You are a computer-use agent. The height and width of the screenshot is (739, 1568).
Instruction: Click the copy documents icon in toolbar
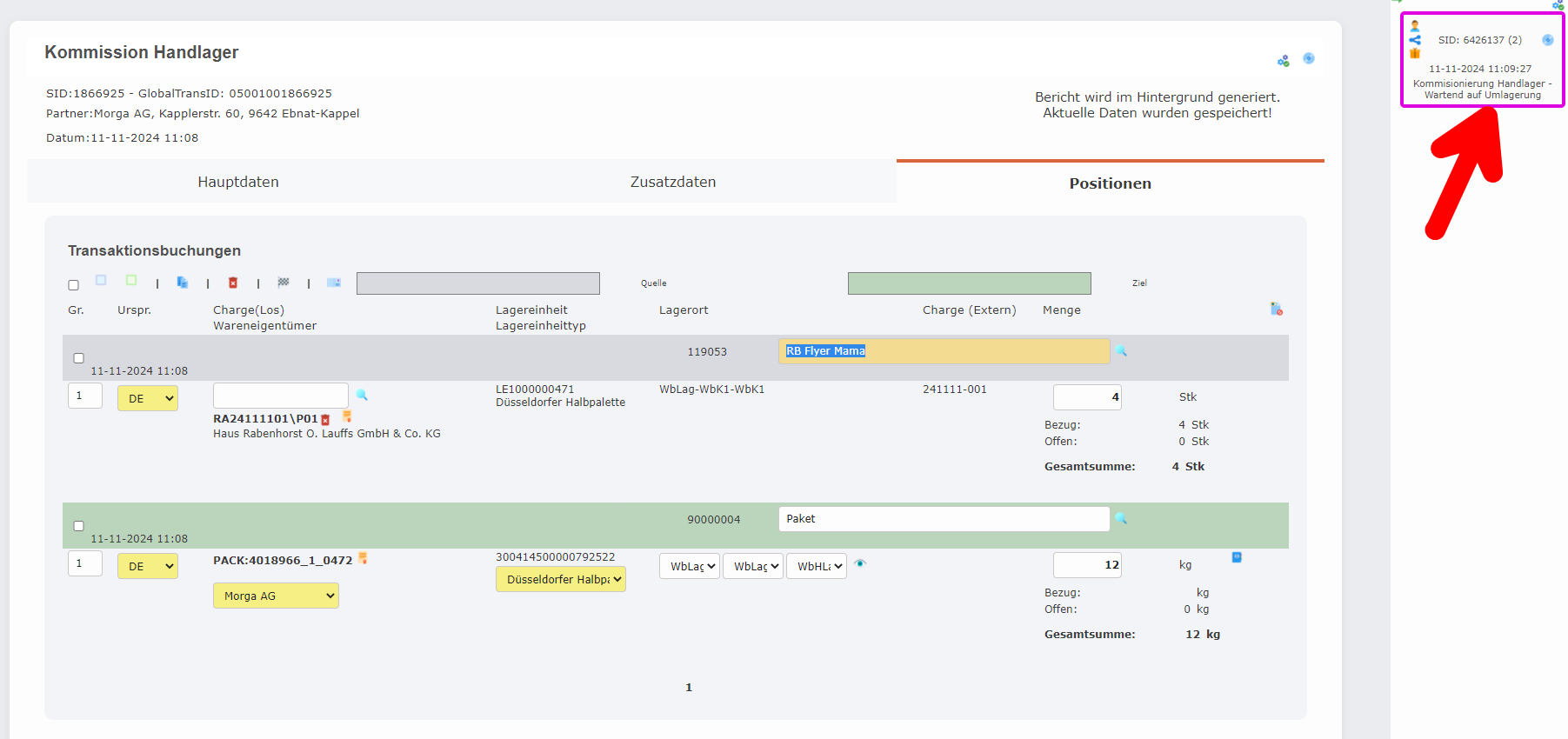(183, 283)
